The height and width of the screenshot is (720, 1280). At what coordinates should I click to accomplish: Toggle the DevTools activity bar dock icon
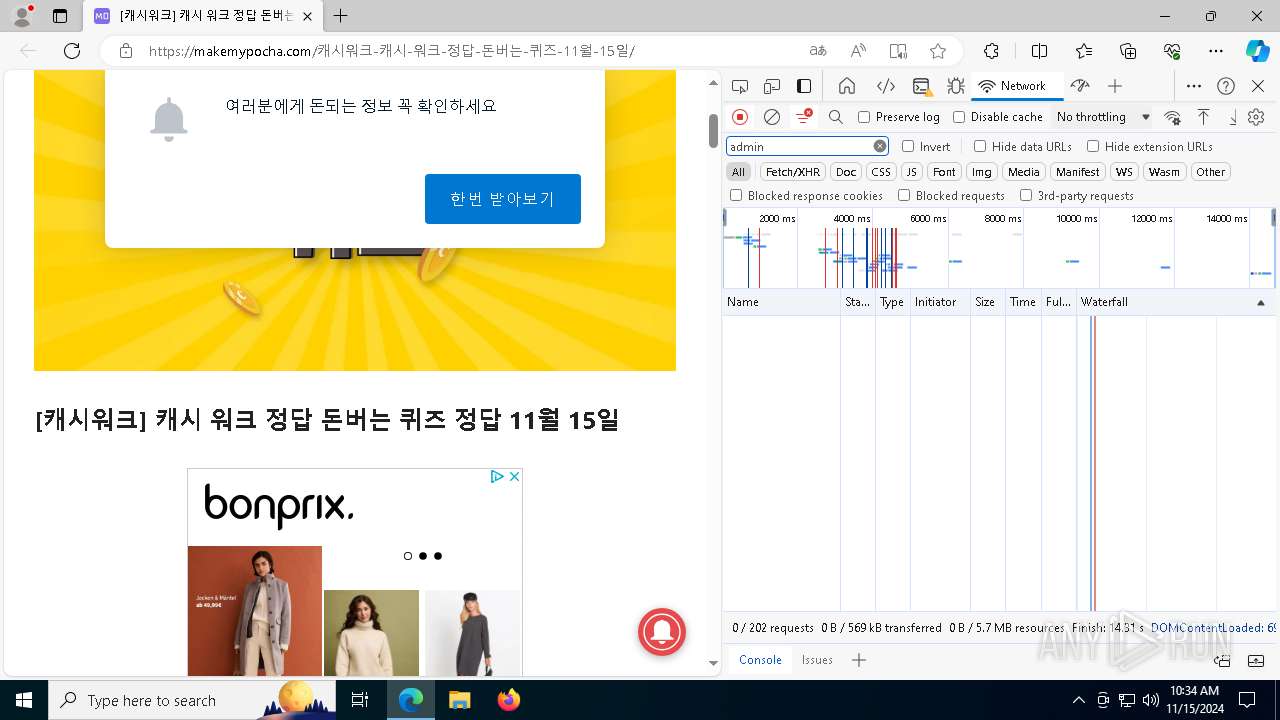pos(804,86)
